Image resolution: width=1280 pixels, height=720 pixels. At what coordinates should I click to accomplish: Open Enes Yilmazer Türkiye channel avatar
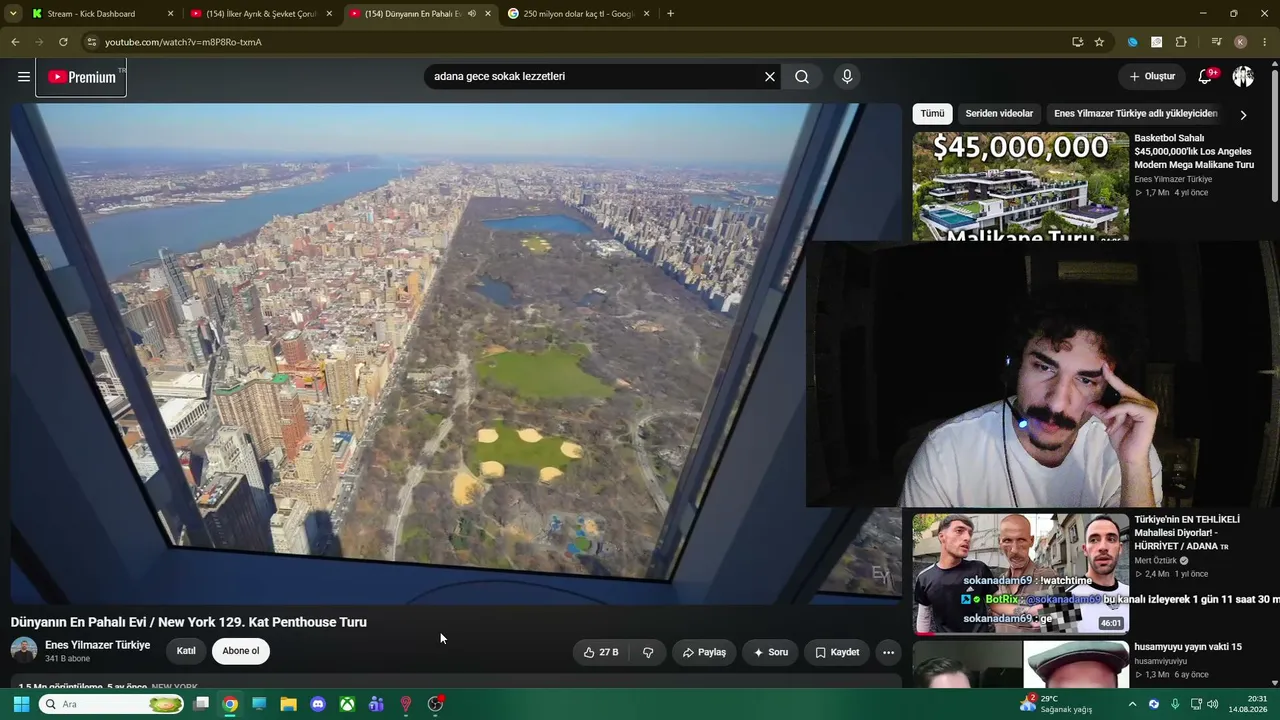pyautogui.click(x=24, y=650)
